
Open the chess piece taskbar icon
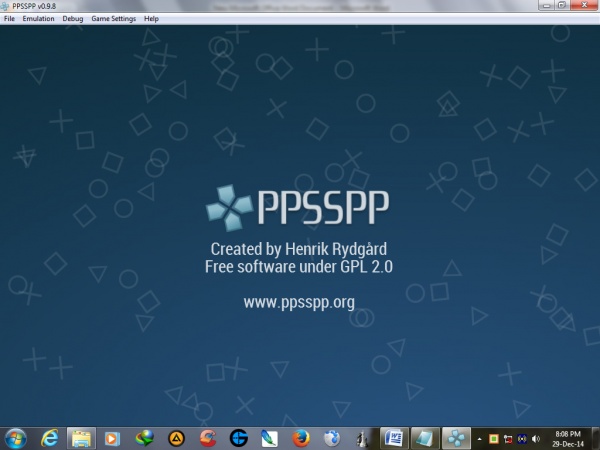(362, 439)
